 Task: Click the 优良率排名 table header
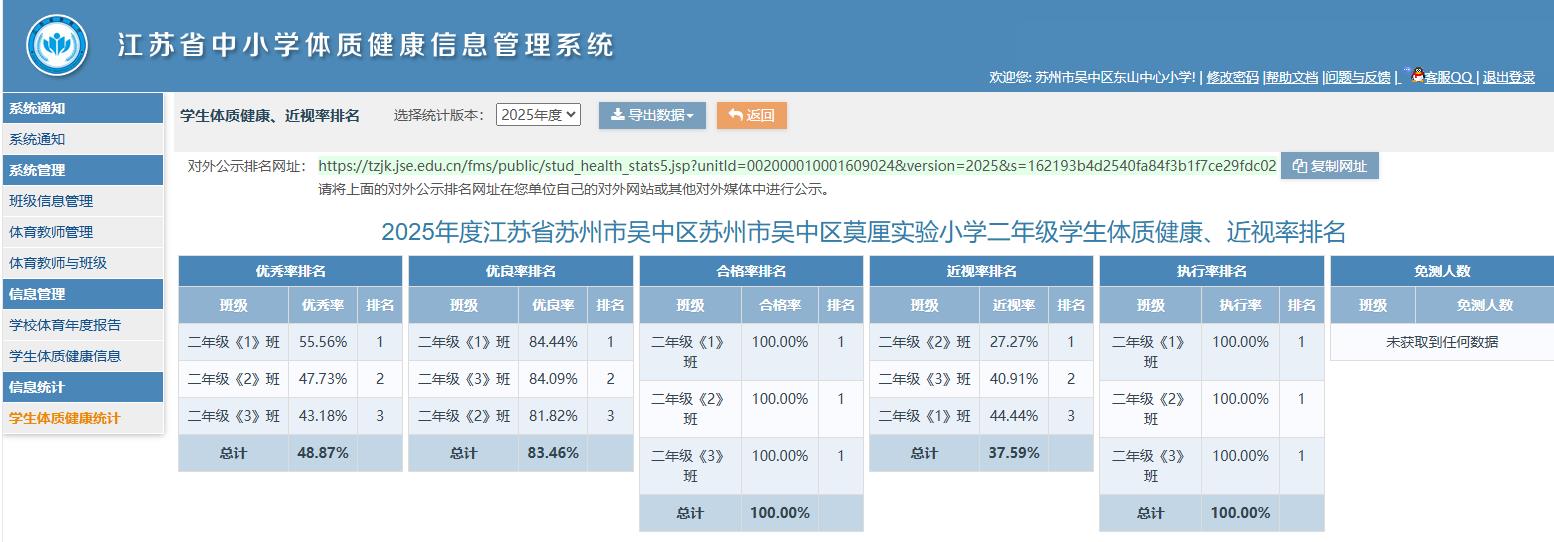pos(521,271)
